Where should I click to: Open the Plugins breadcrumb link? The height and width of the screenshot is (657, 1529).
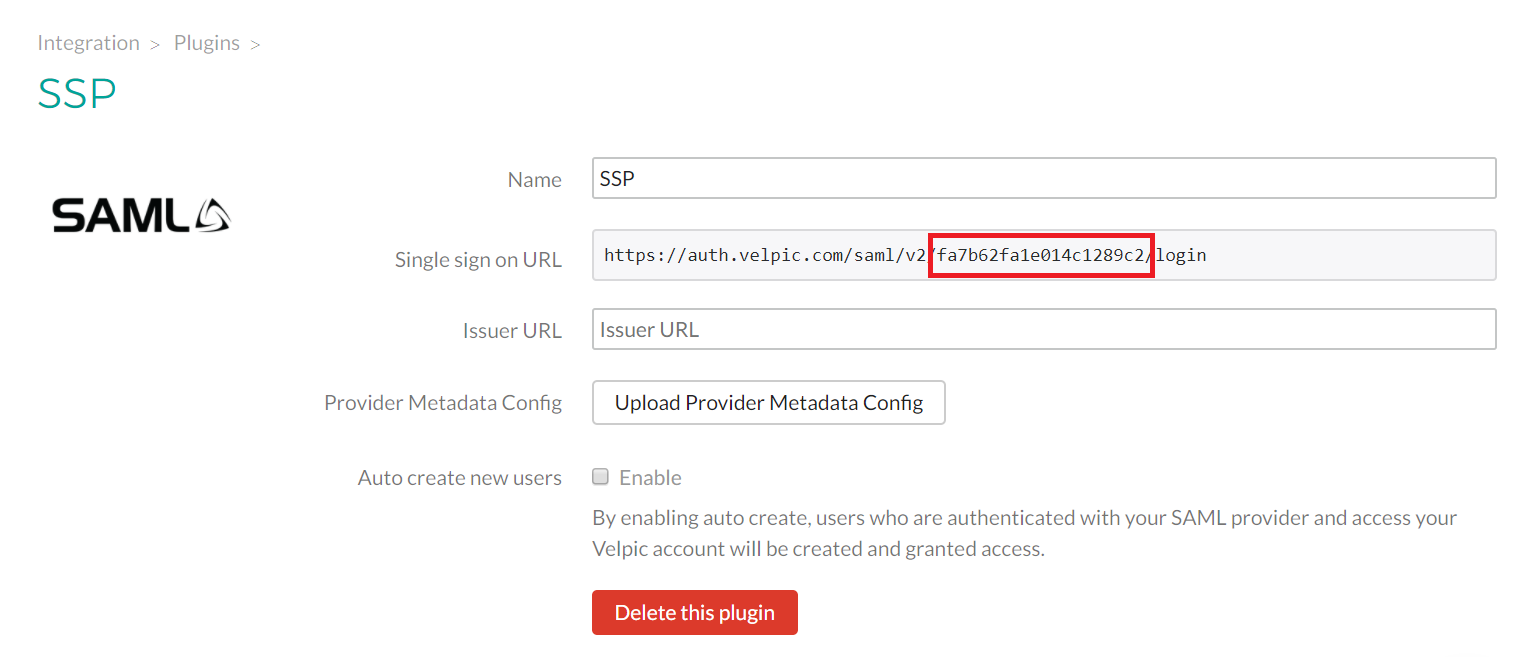[x=207, y=43]
